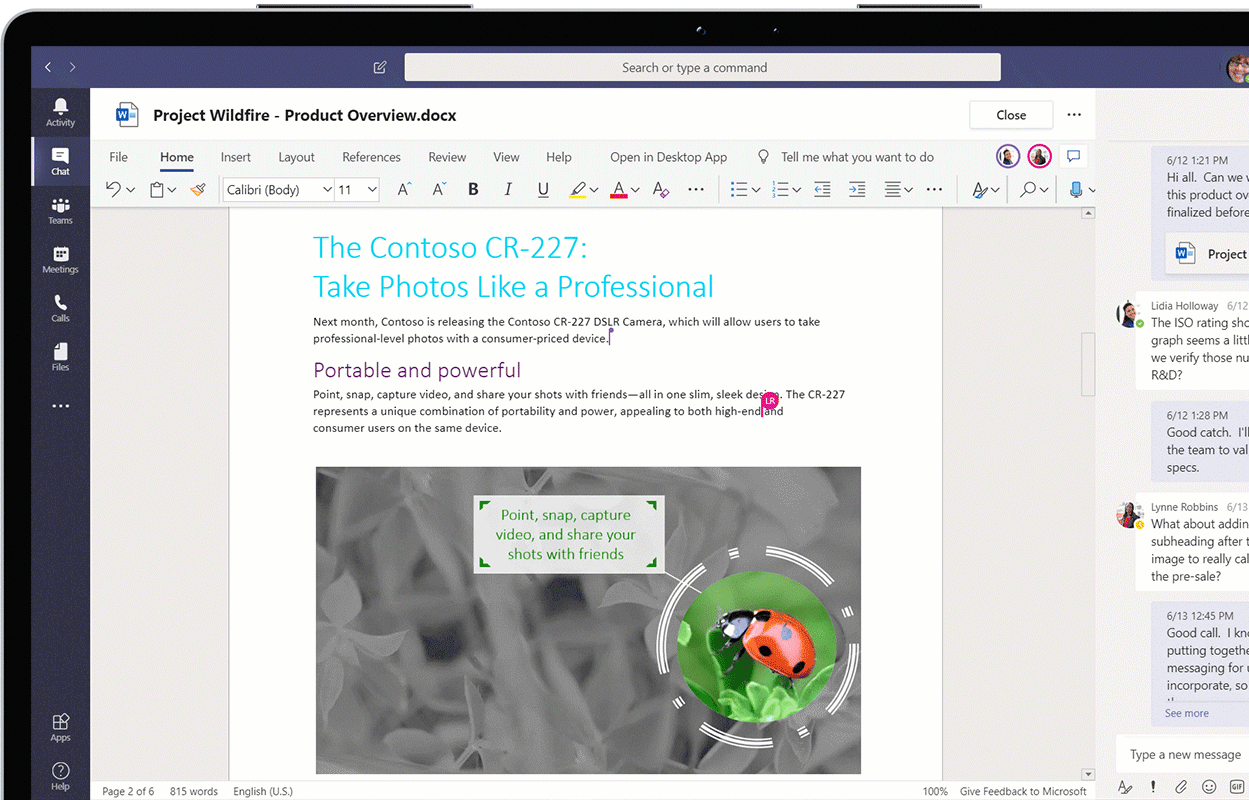Toggle bold formatting in the ribbon
Screen dimensions: 1249x800
coord(473,189)
